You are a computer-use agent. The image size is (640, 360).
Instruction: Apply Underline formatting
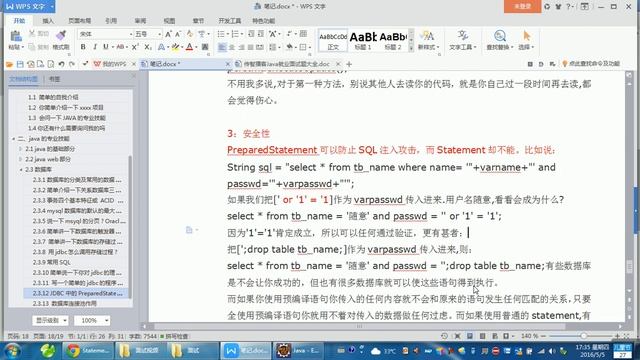pyautogui.click(x=106, y=47)
